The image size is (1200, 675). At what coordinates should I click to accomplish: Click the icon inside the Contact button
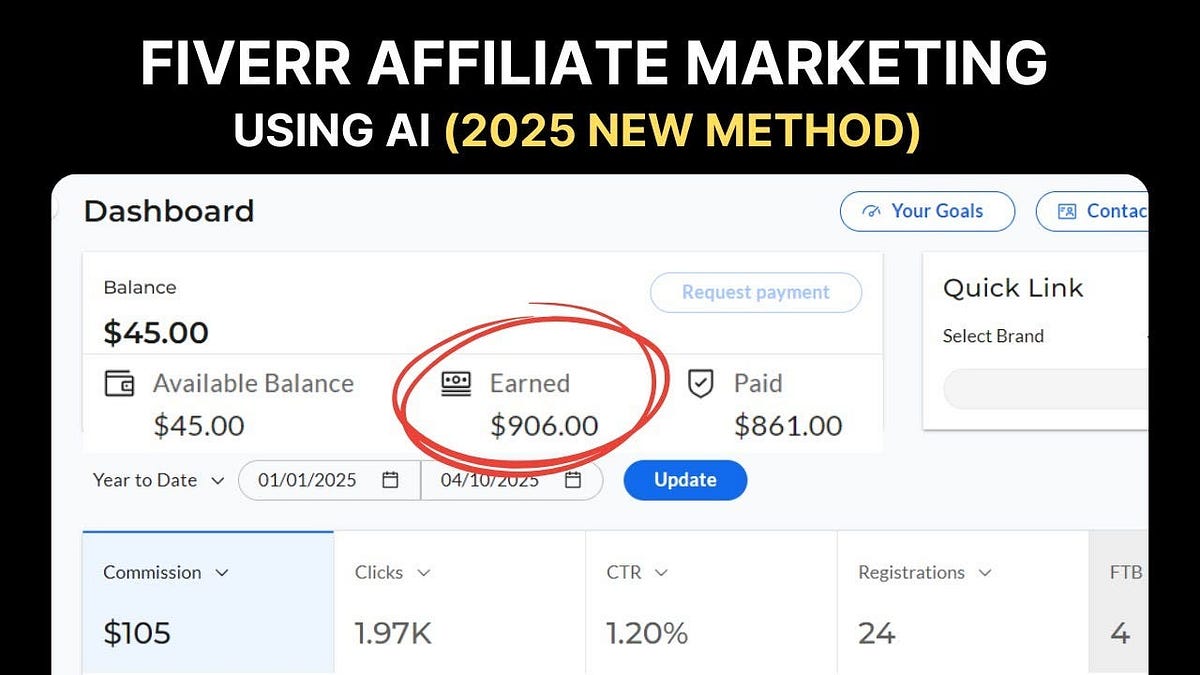pos(1067,211)
